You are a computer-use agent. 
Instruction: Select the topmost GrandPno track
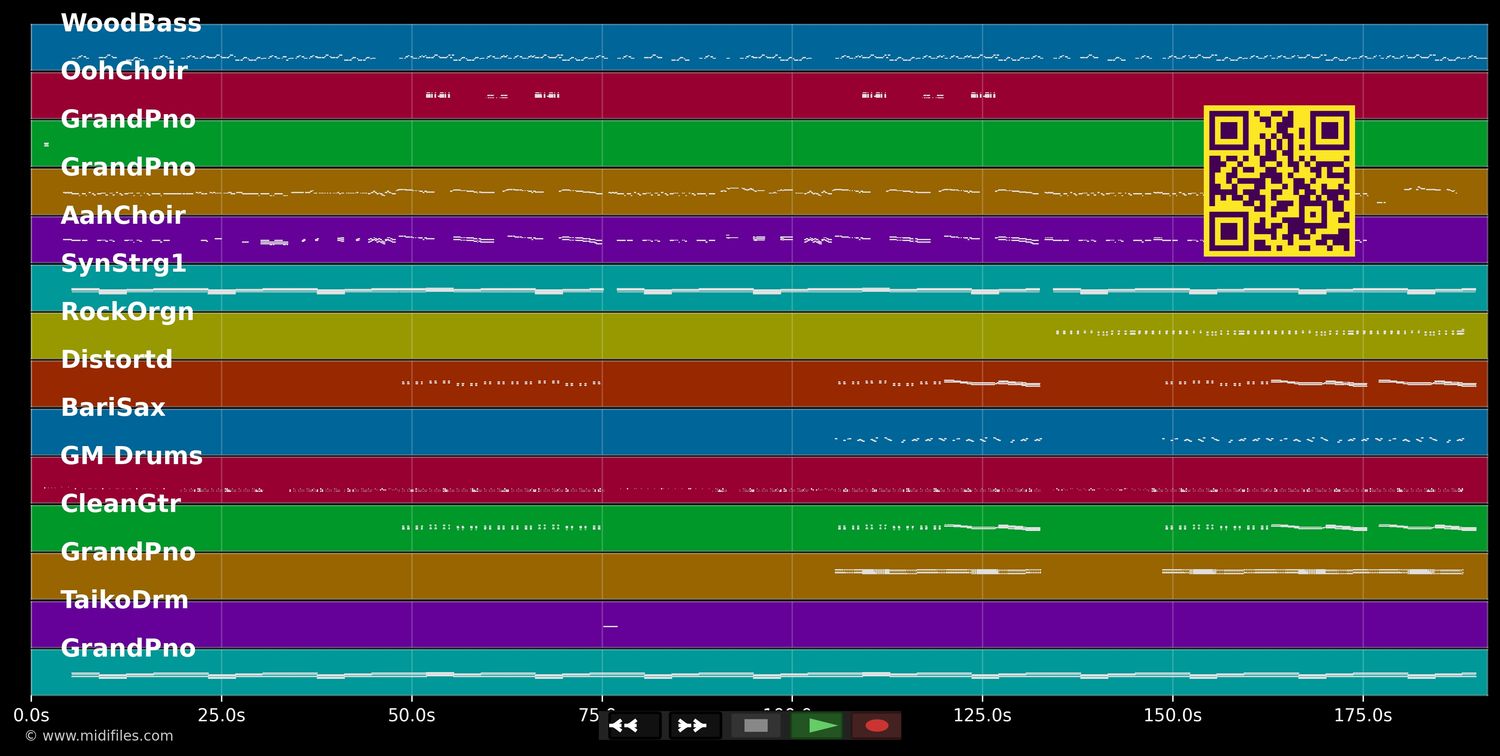point(128,119)
